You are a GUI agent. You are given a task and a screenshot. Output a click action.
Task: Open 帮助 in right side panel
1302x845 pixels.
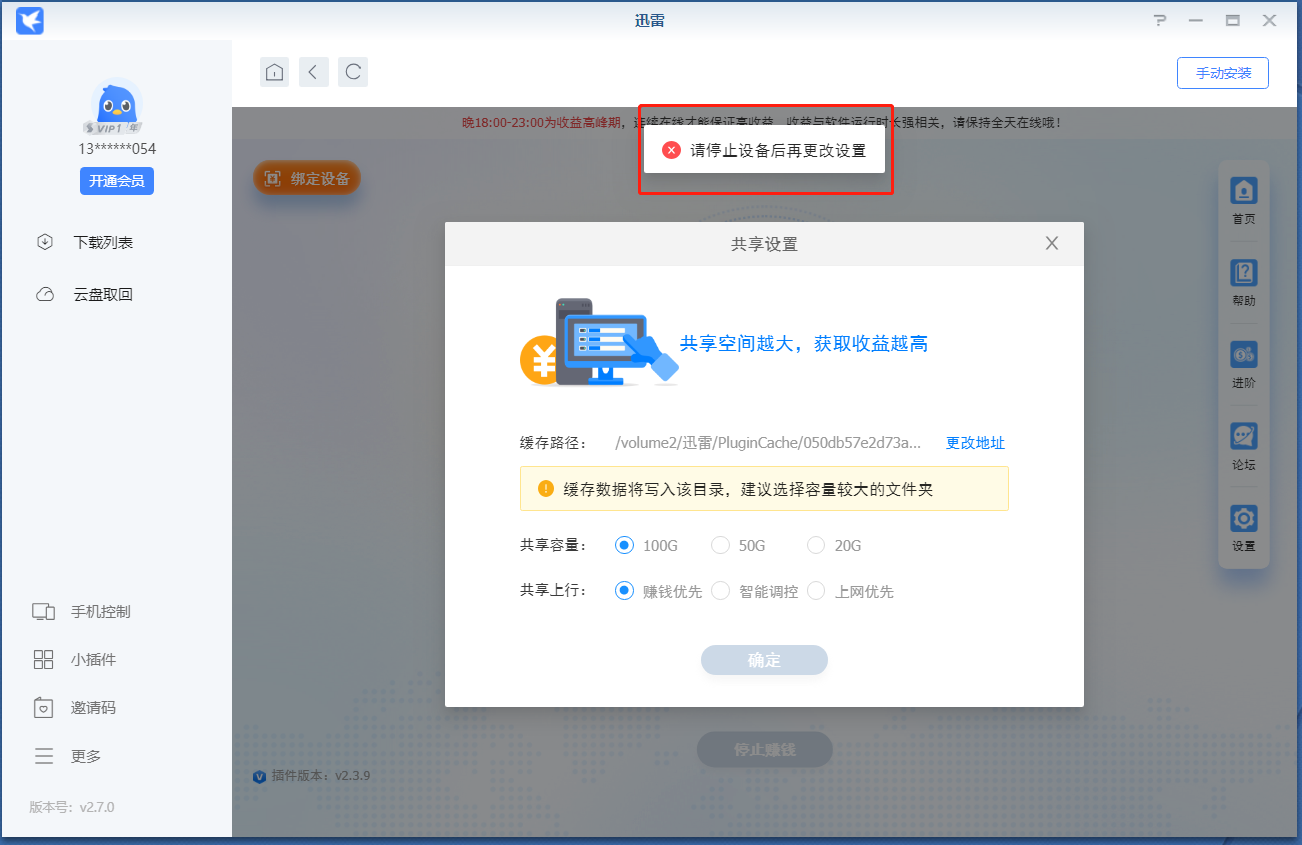pos(1244,283)
